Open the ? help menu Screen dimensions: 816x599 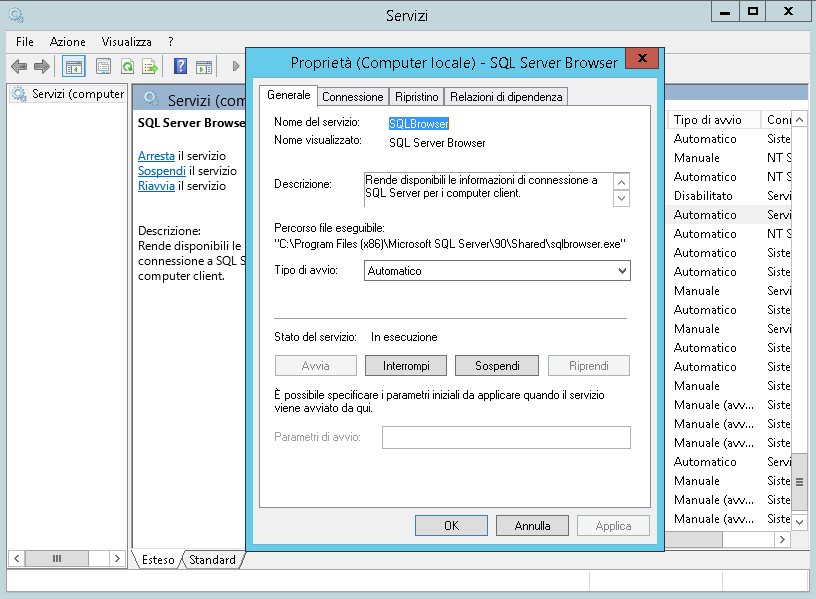coord(171,42)
